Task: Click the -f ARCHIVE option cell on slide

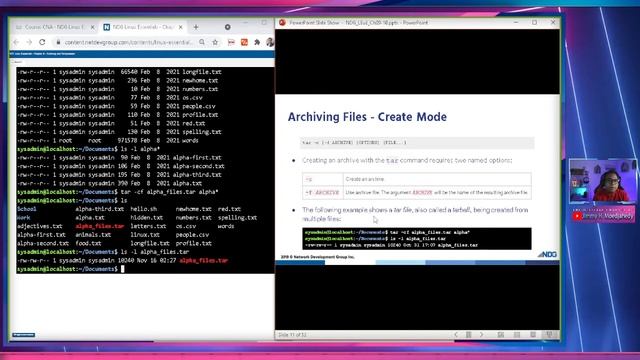Action: click(x=322, y=192)
